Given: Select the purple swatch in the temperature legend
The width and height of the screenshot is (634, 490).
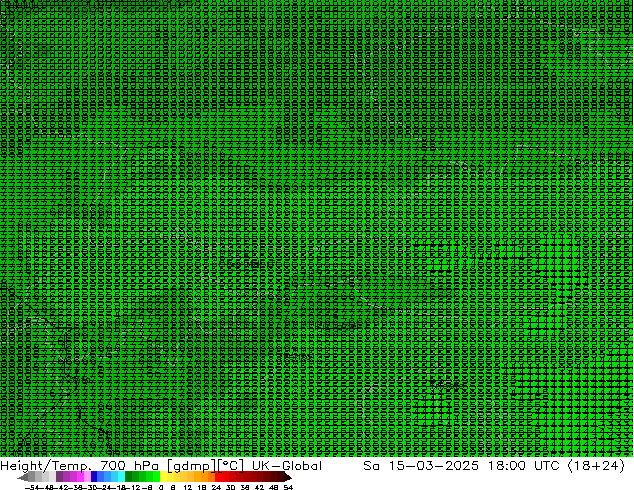Looking at the screenshot, I should coord(65,477).
